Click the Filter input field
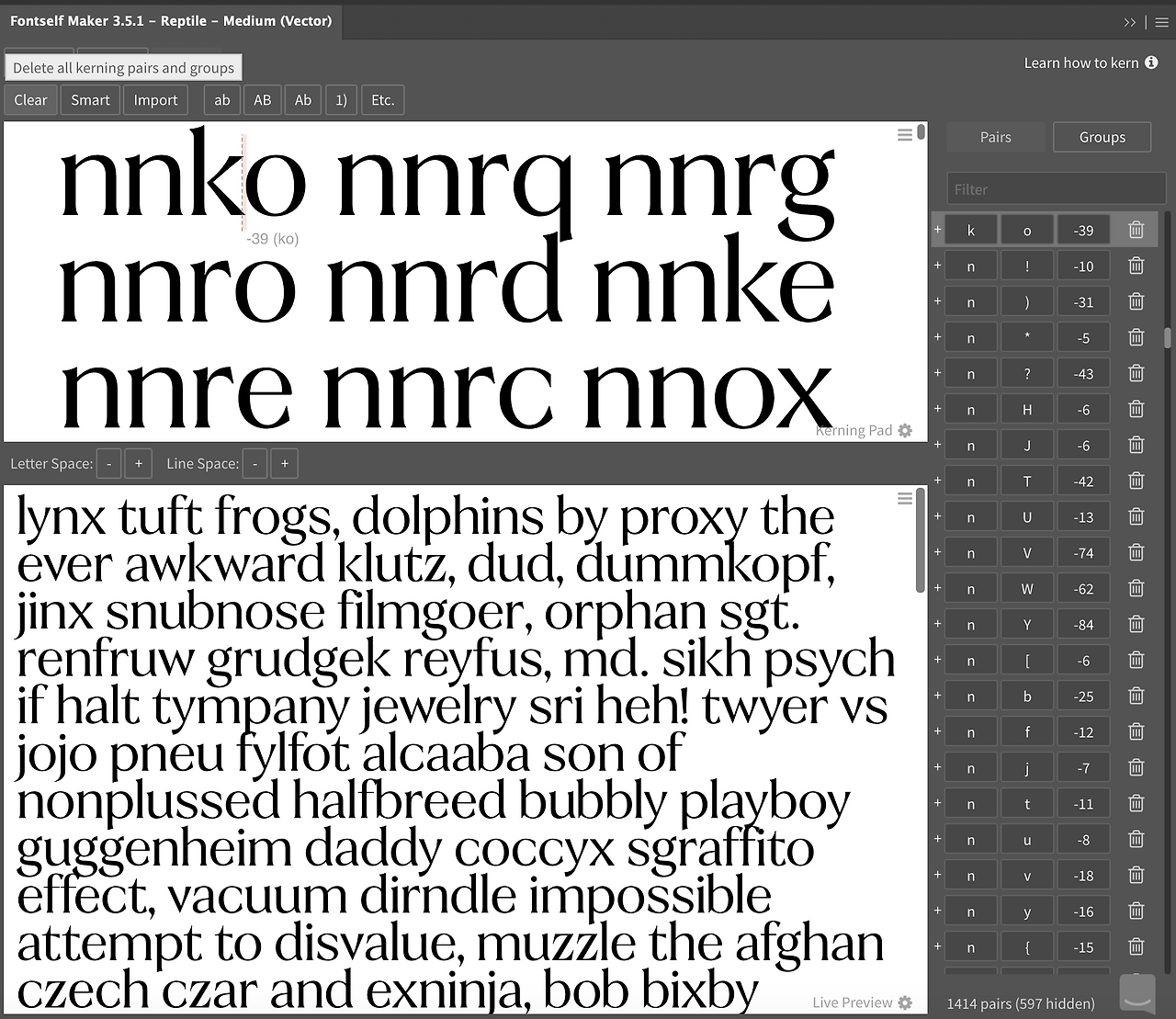Screen dimensions: 1176x1019 coord(1055,188)
